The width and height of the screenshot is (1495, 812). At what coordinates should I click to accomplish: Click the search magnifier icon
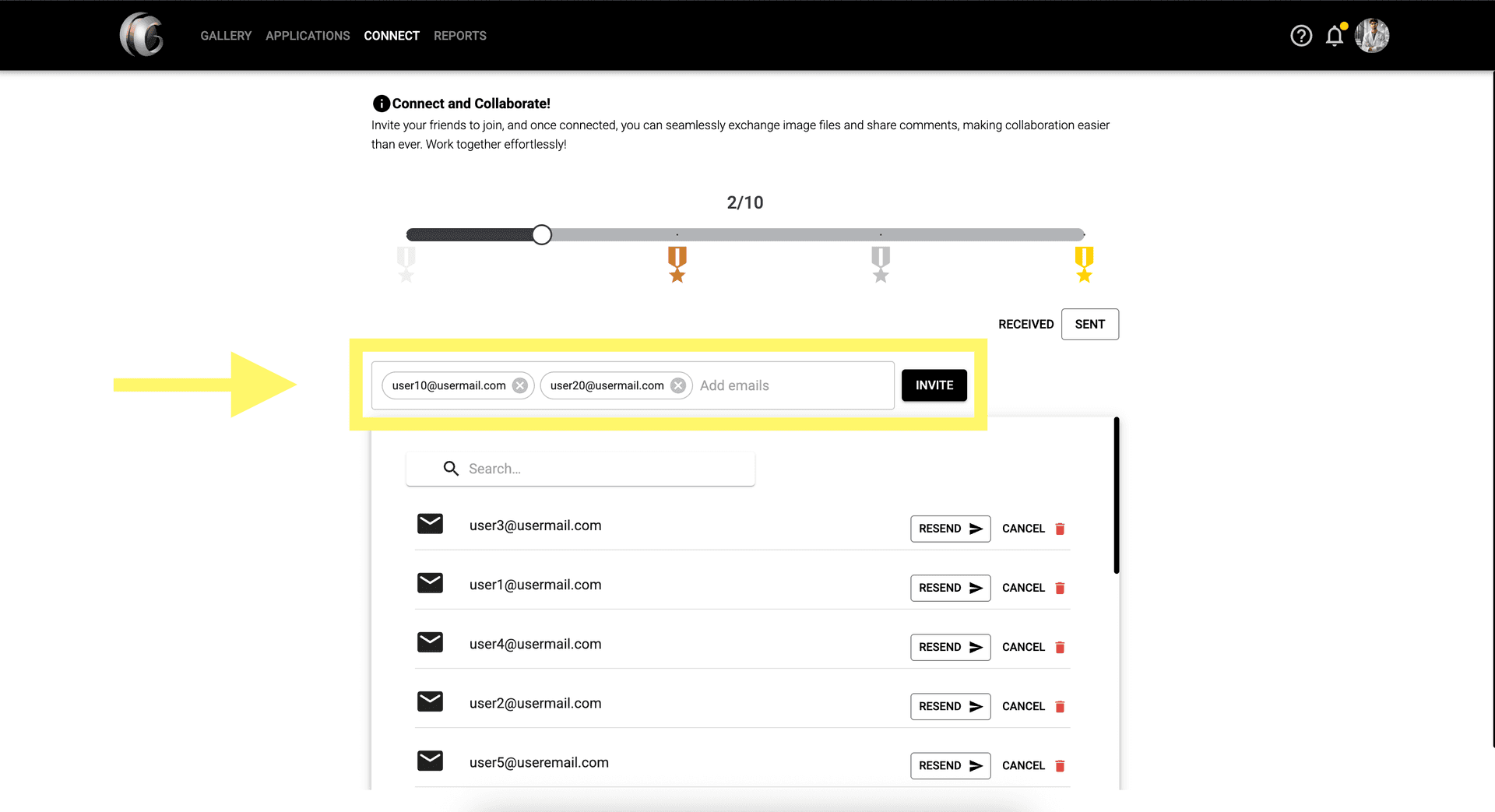tap(451, 469)
